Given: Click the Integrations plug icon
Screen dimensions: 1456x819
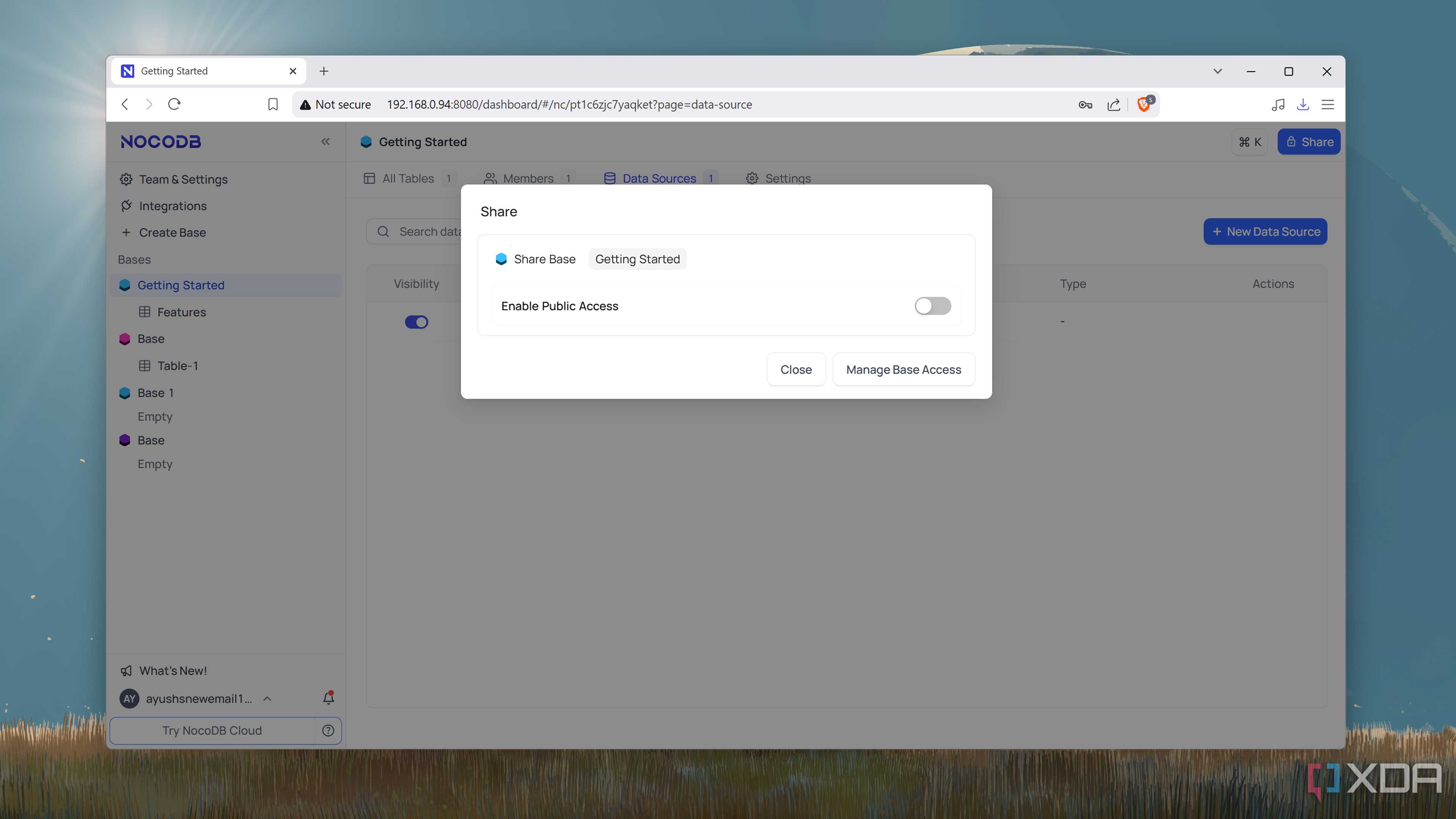Looking at the screenshot, I should [126, 206].
